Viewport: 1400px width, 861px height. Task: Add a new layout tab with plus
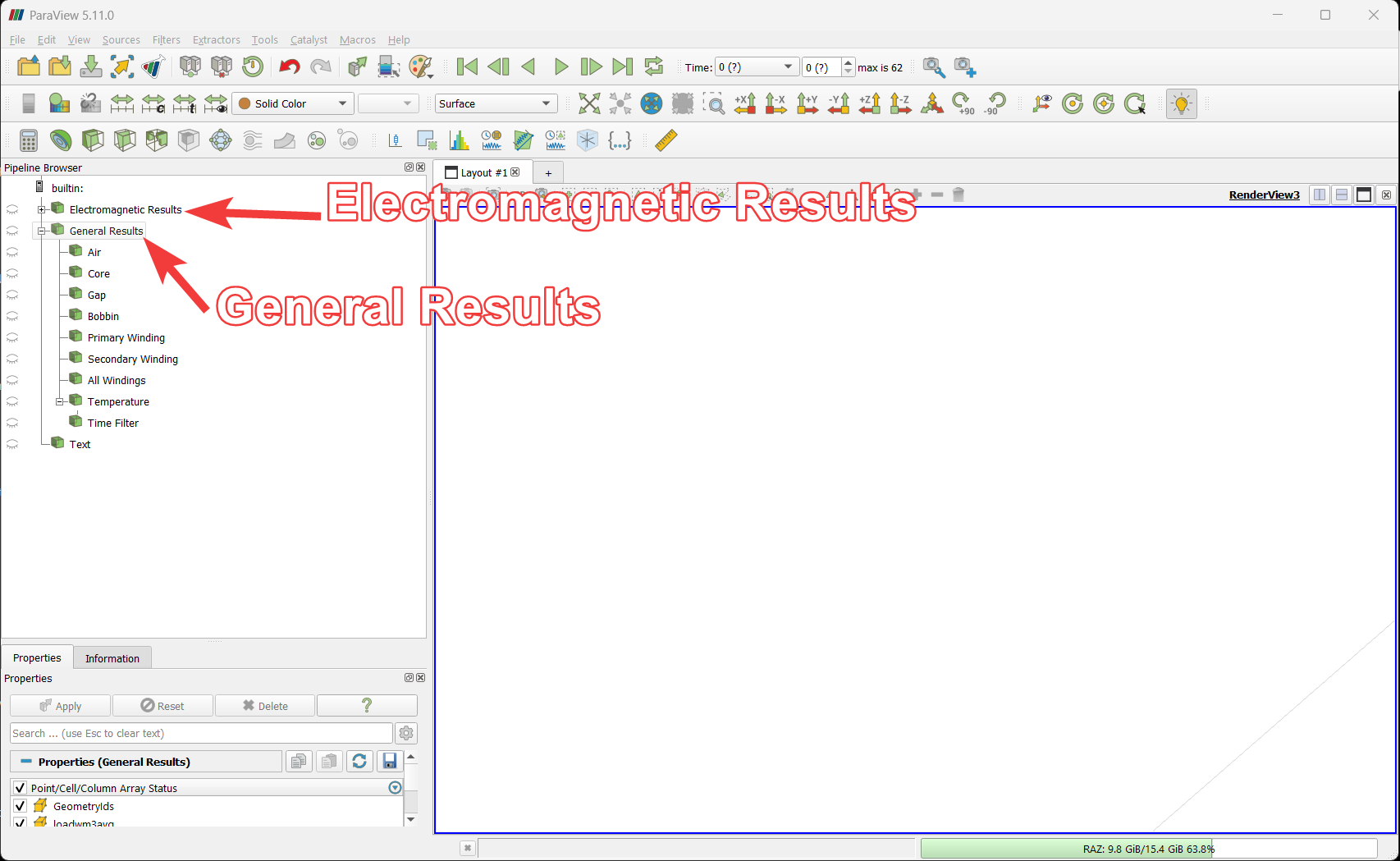point(548,173)
